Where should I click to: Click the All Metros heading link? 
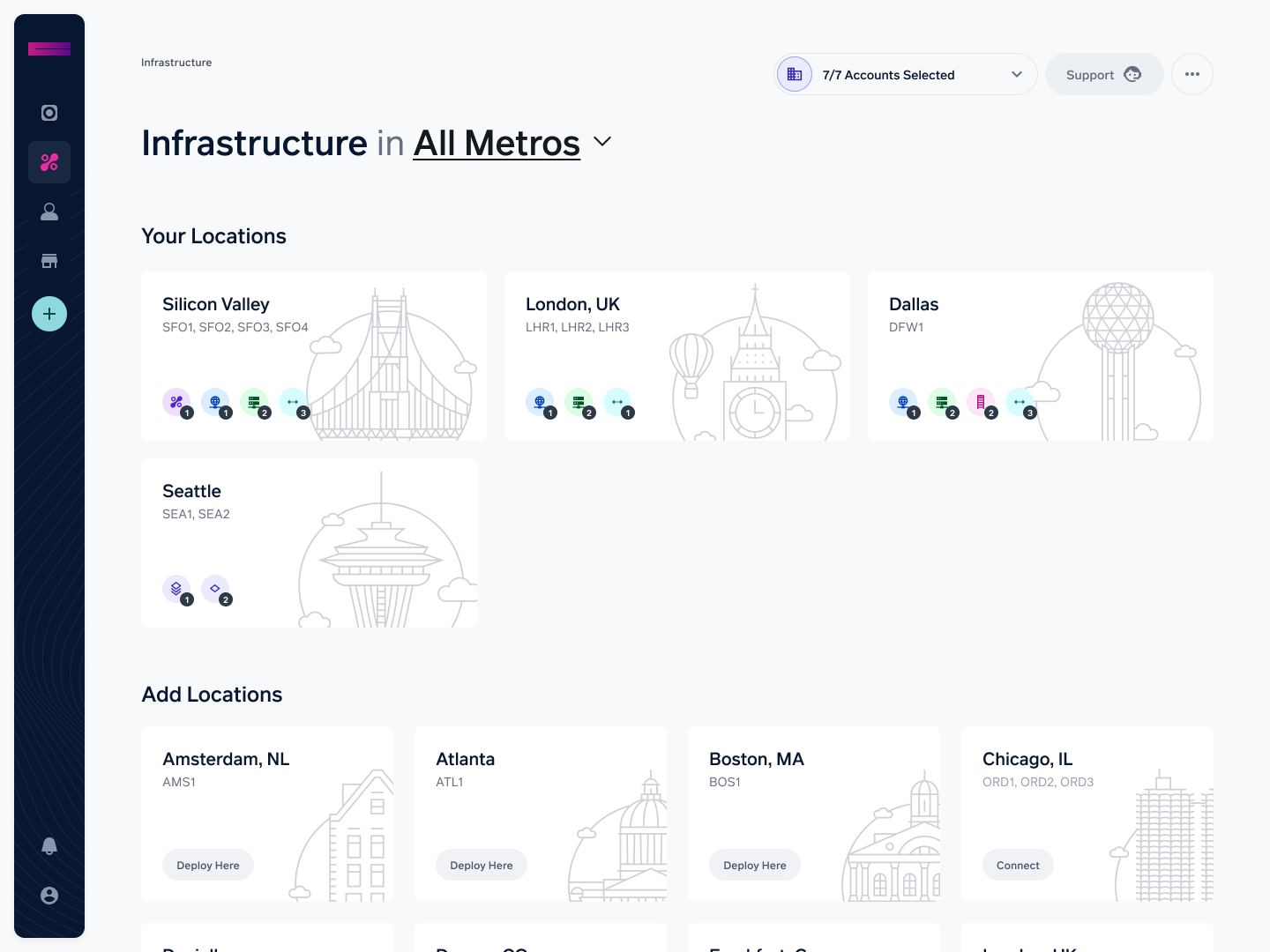[x=497, y=143]
